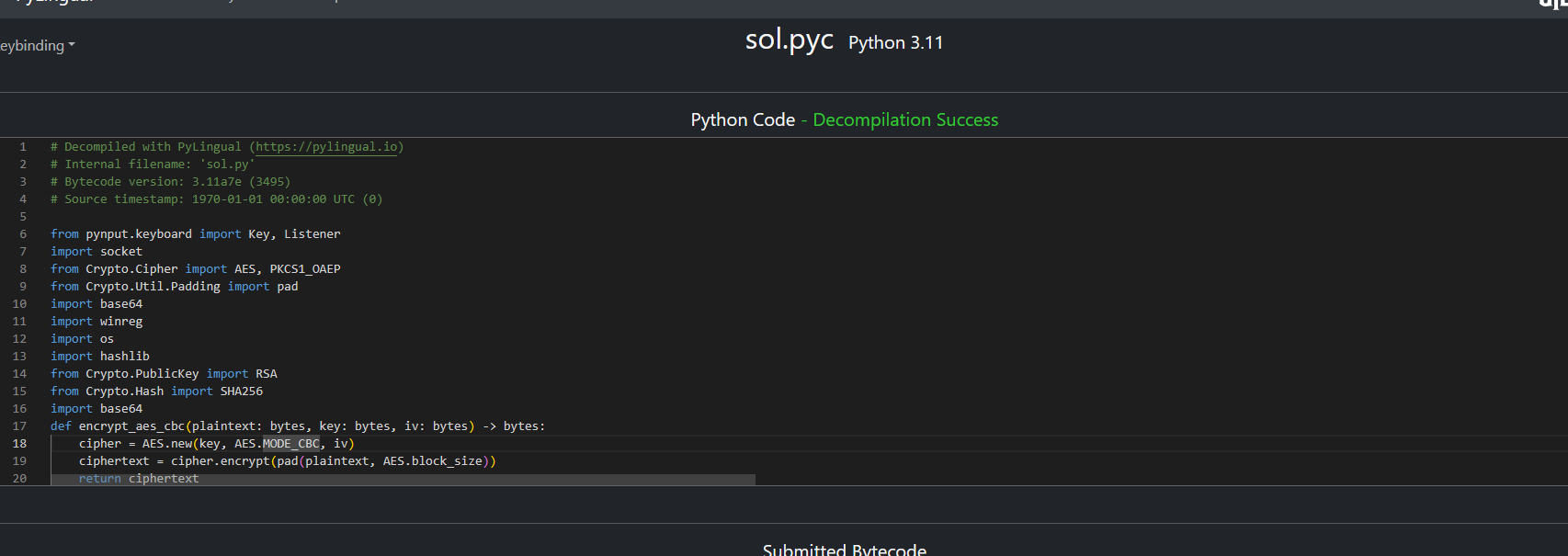The width and height of the screenshot is (1568, 556).
Task: Click line number 12 in the gutter
Action: click(19, 339)
